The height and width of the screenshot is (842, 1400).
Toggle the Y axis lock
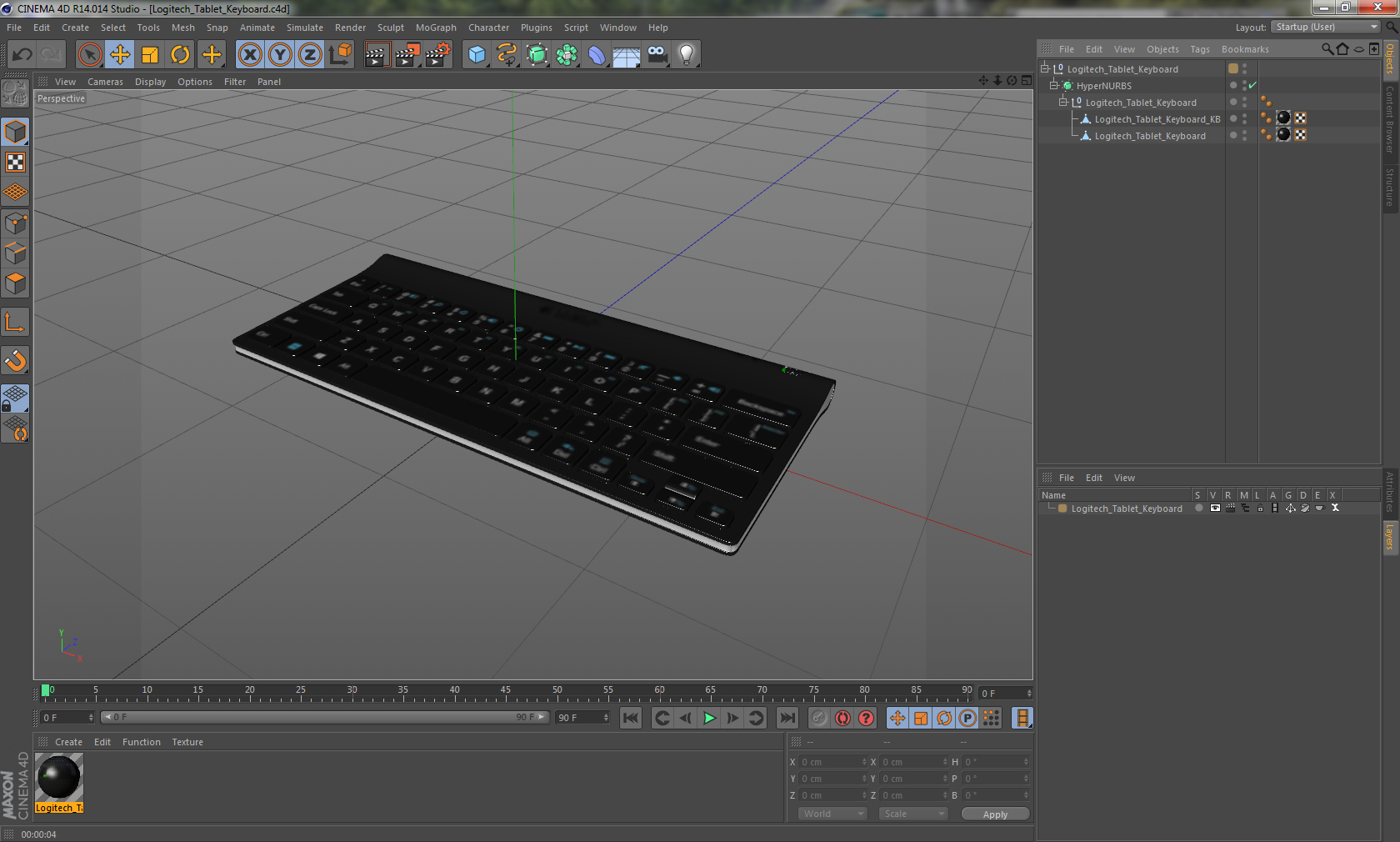point(280,55)
